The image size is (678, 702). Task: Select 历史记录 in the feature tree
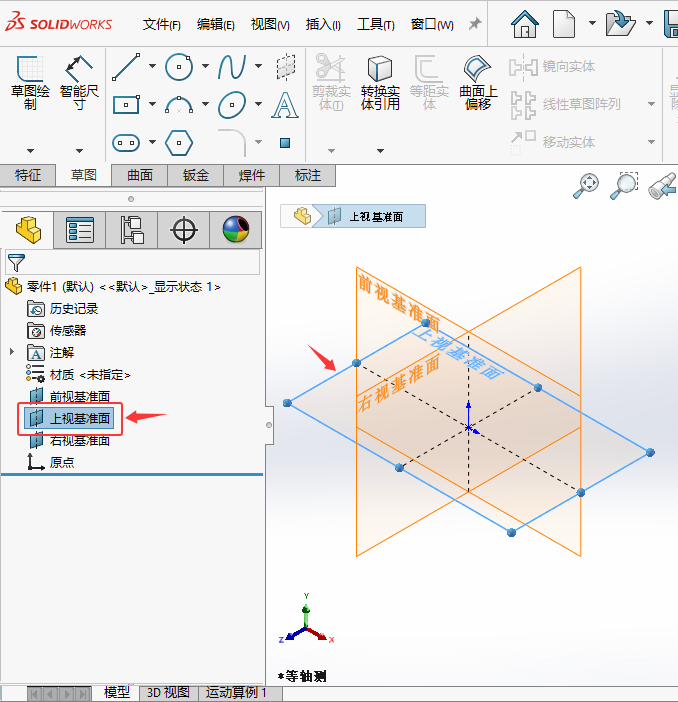pyautogui.click(x=62, y=308)
